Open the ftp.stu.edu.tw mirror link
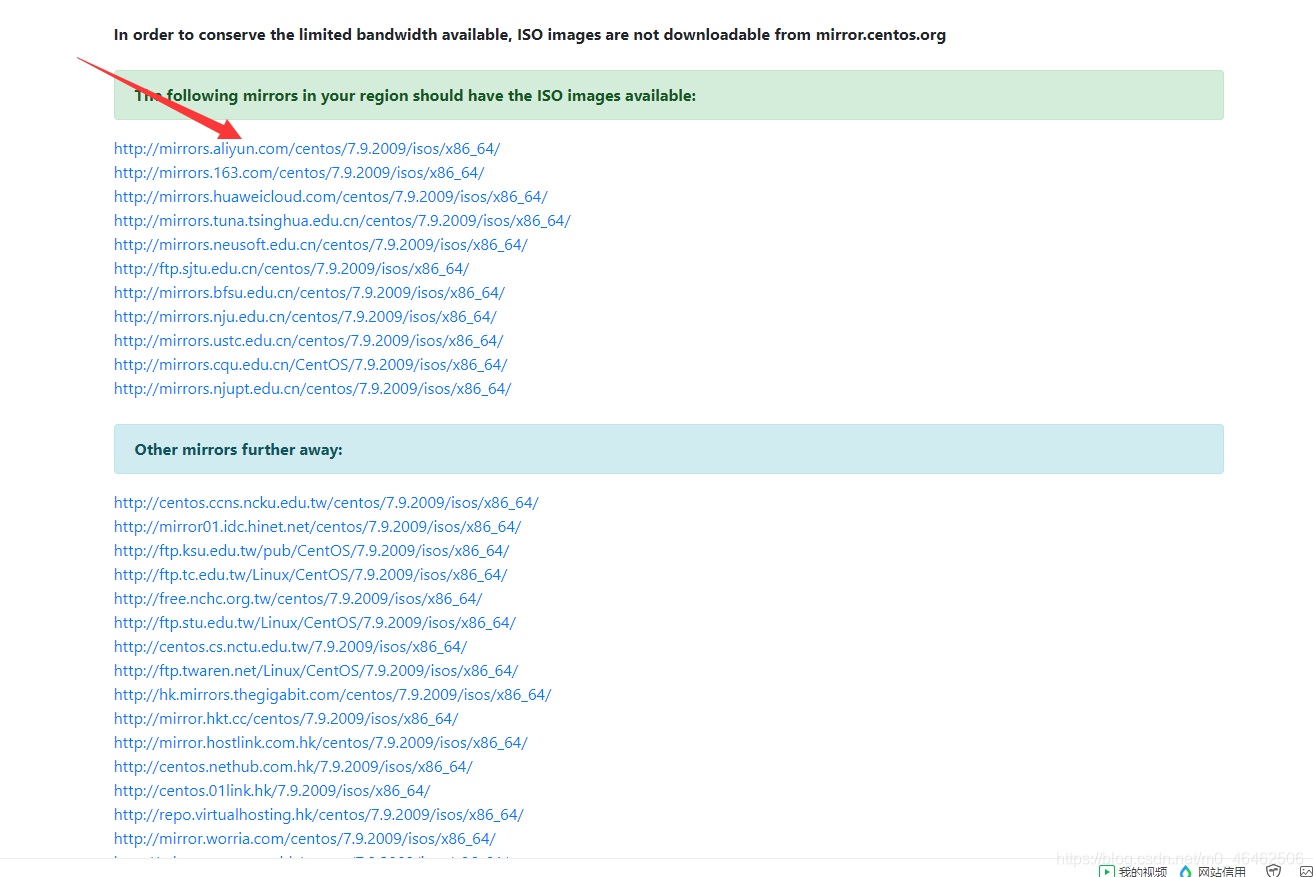This screenshot has height=877, width=1313. [x=315, y=623]
